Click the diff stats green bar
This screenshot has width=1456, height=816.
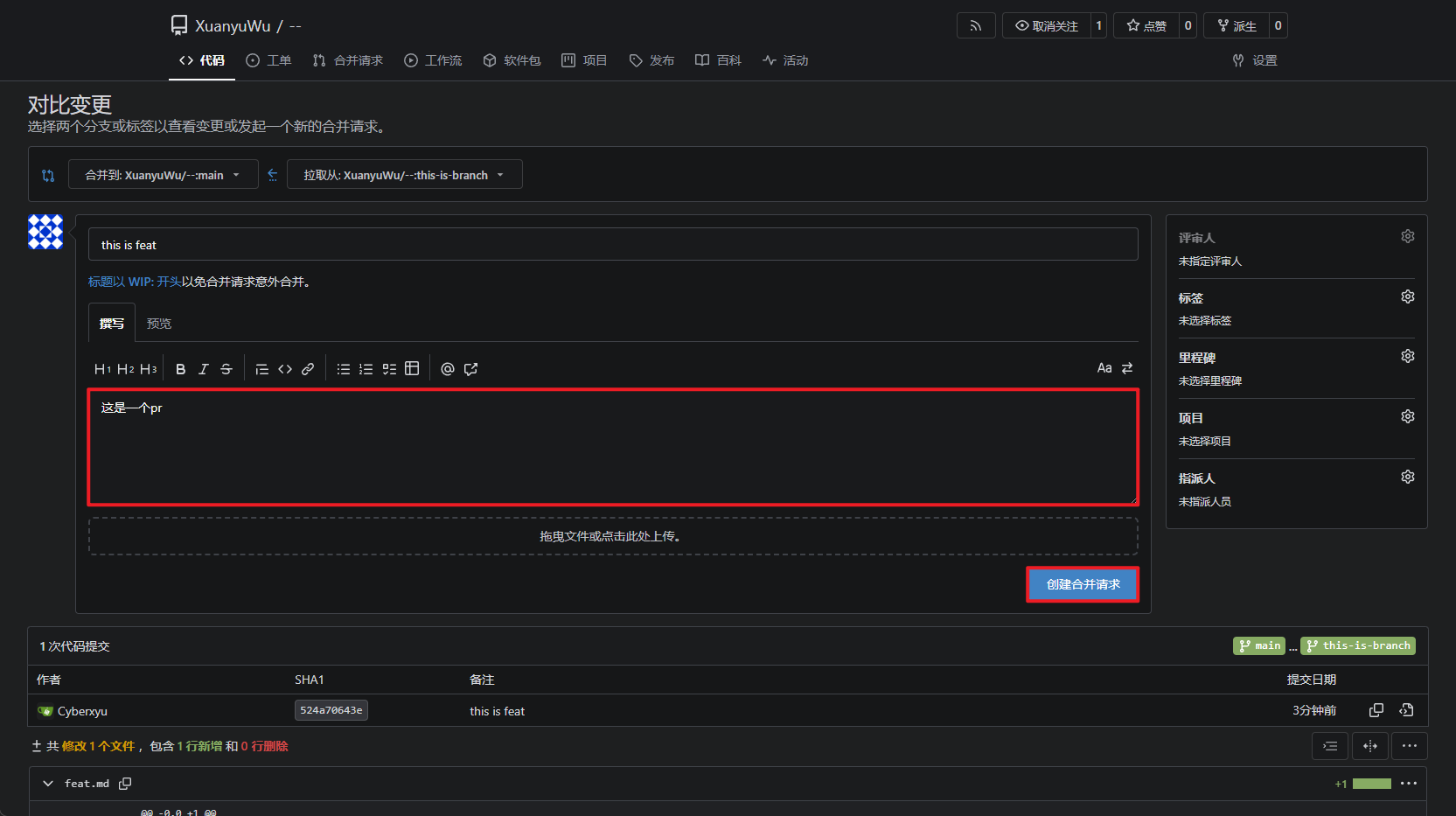(x=1371, y=784)
